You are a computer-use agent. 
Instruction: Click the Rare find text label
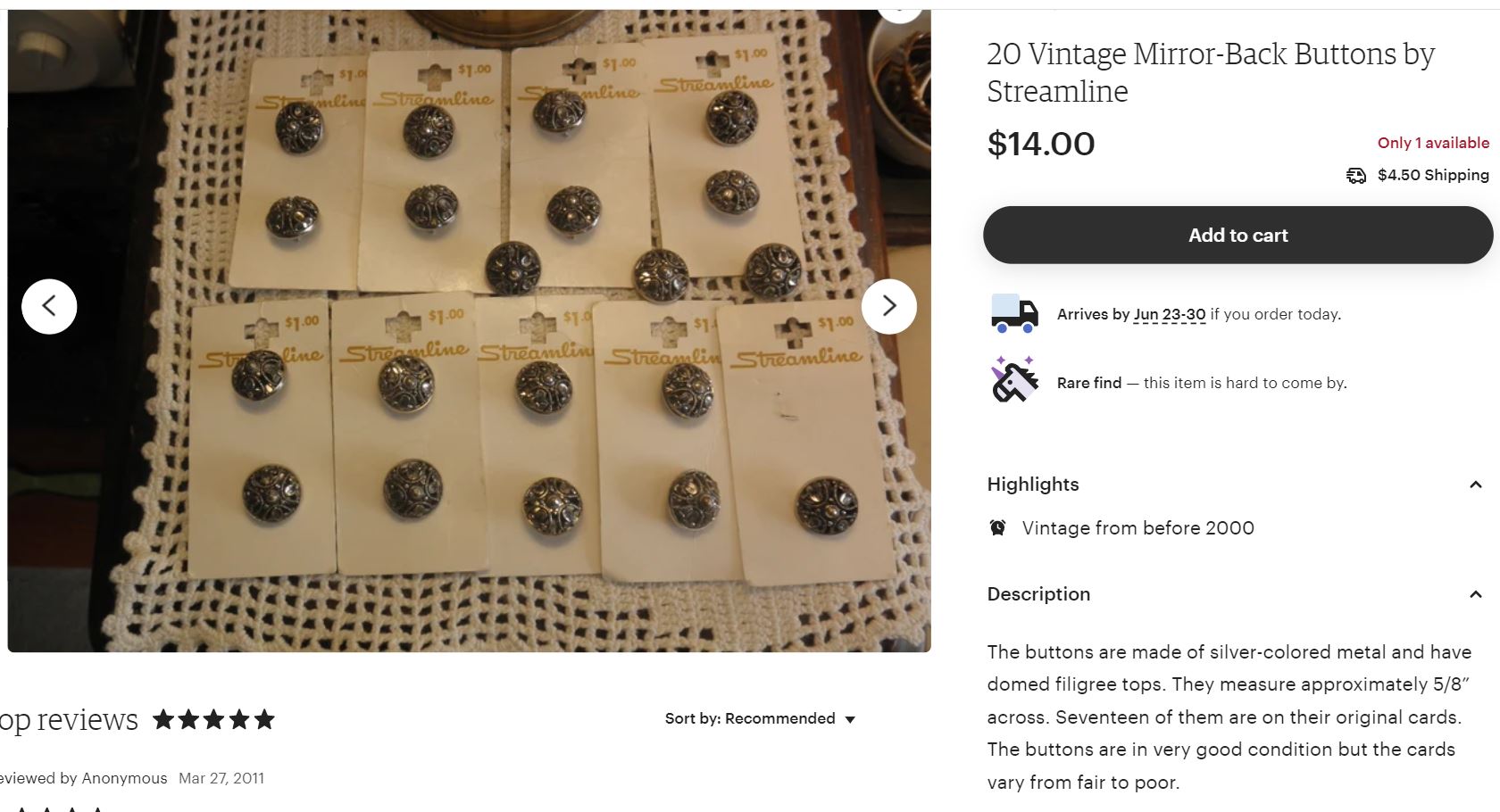(x=1088, y=383)
